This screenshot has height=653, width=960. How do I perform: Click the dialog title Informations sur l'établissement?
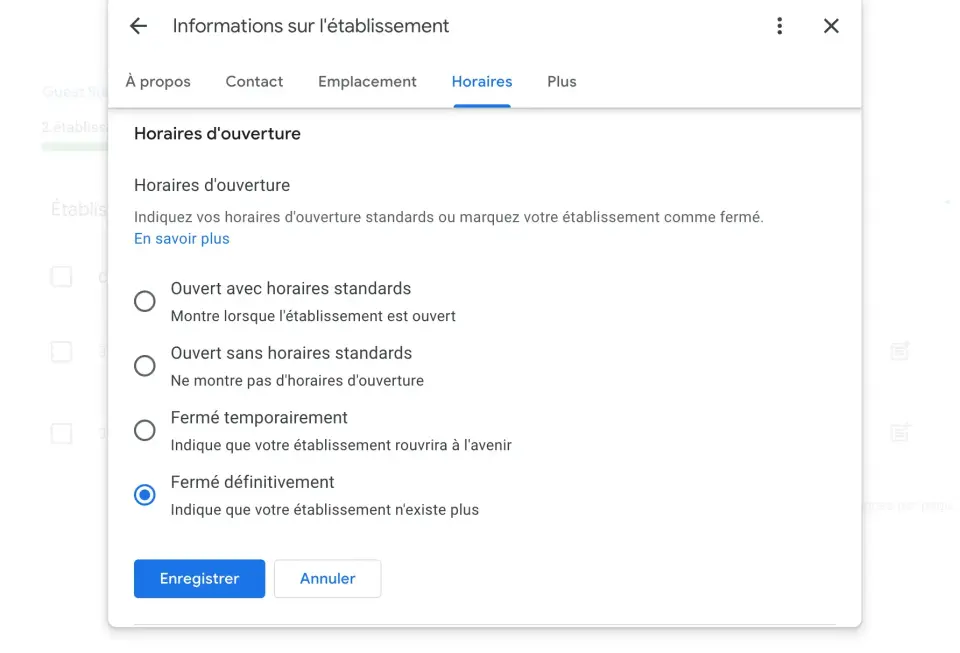tap(310, 26)
